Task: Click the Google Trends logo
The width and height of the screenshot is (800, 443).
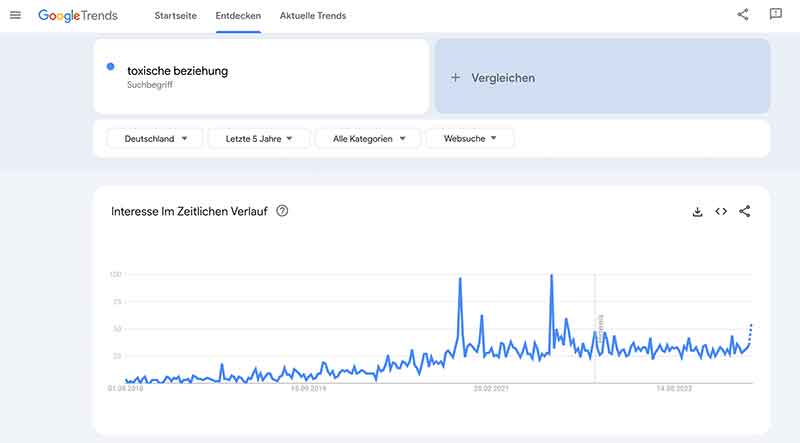Action: [x=78, y=16]
